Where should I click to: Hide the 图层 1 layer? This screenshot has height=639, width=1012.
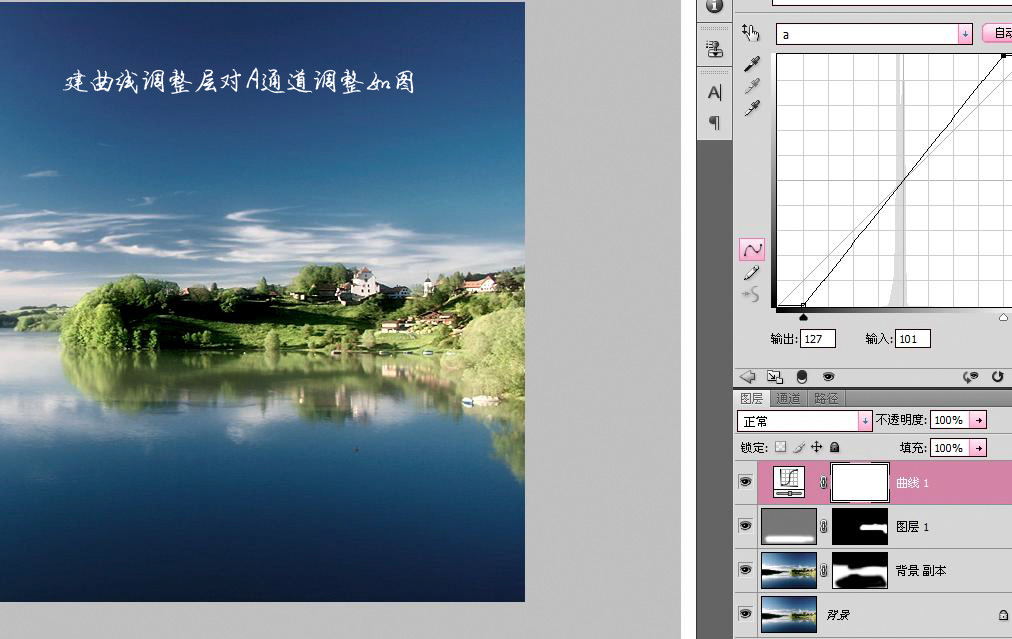(745, 525)
